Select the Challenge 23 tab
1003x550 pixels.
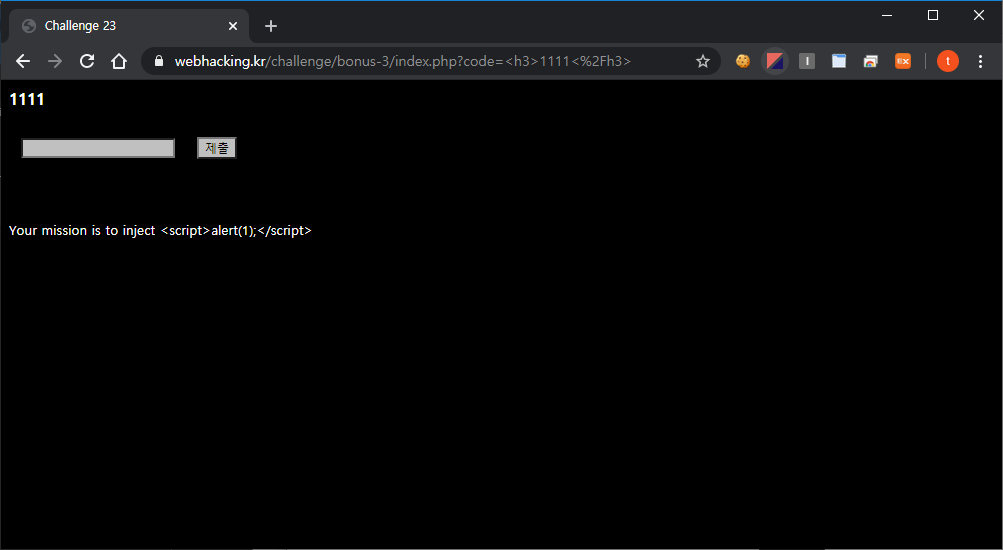(x=129, y=26)
